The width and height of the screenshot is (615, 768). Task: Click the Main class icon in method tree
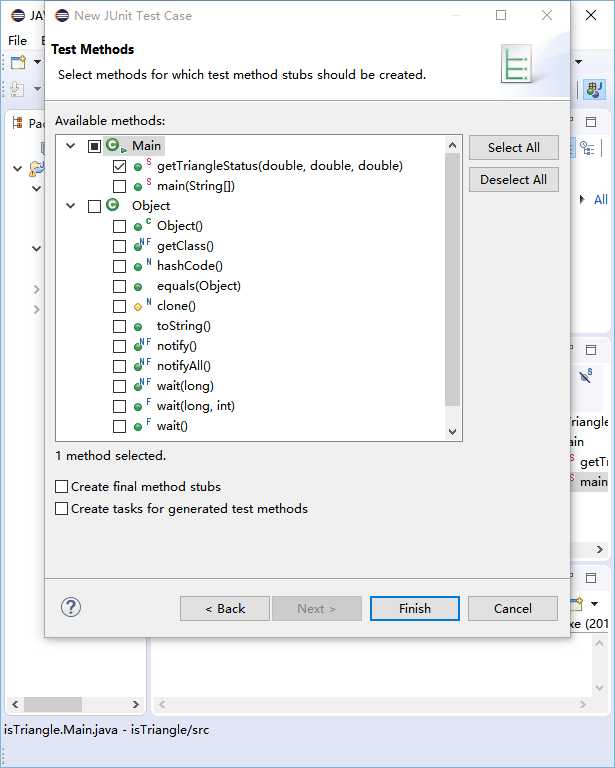tap(116, 145)
